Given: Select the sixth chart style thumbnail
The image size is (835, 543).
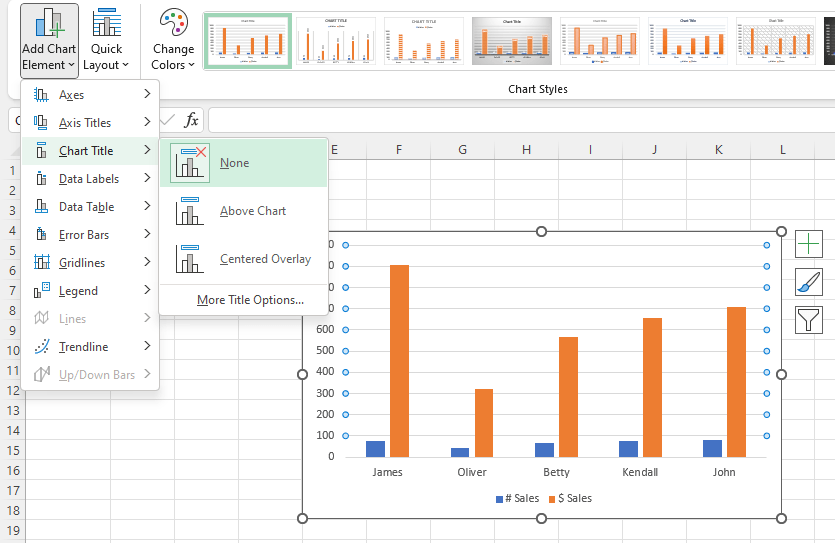Looking at the screenshot, I should [687, 41].
